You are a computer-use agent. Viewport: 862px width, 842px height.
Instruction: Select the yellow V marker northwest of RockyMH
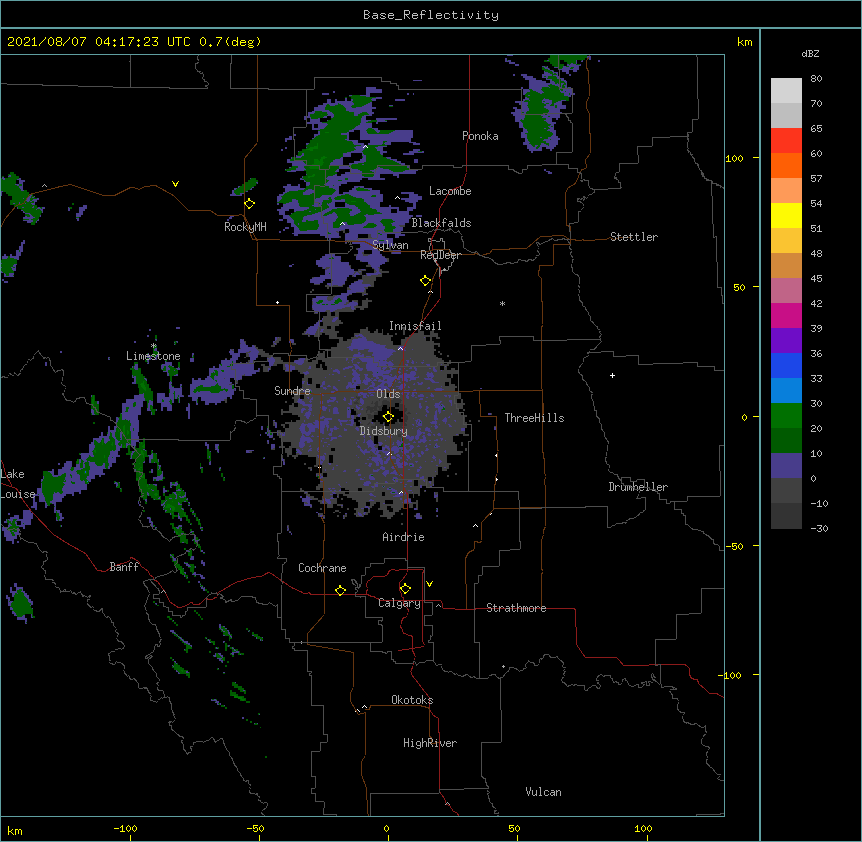[175, 184]
